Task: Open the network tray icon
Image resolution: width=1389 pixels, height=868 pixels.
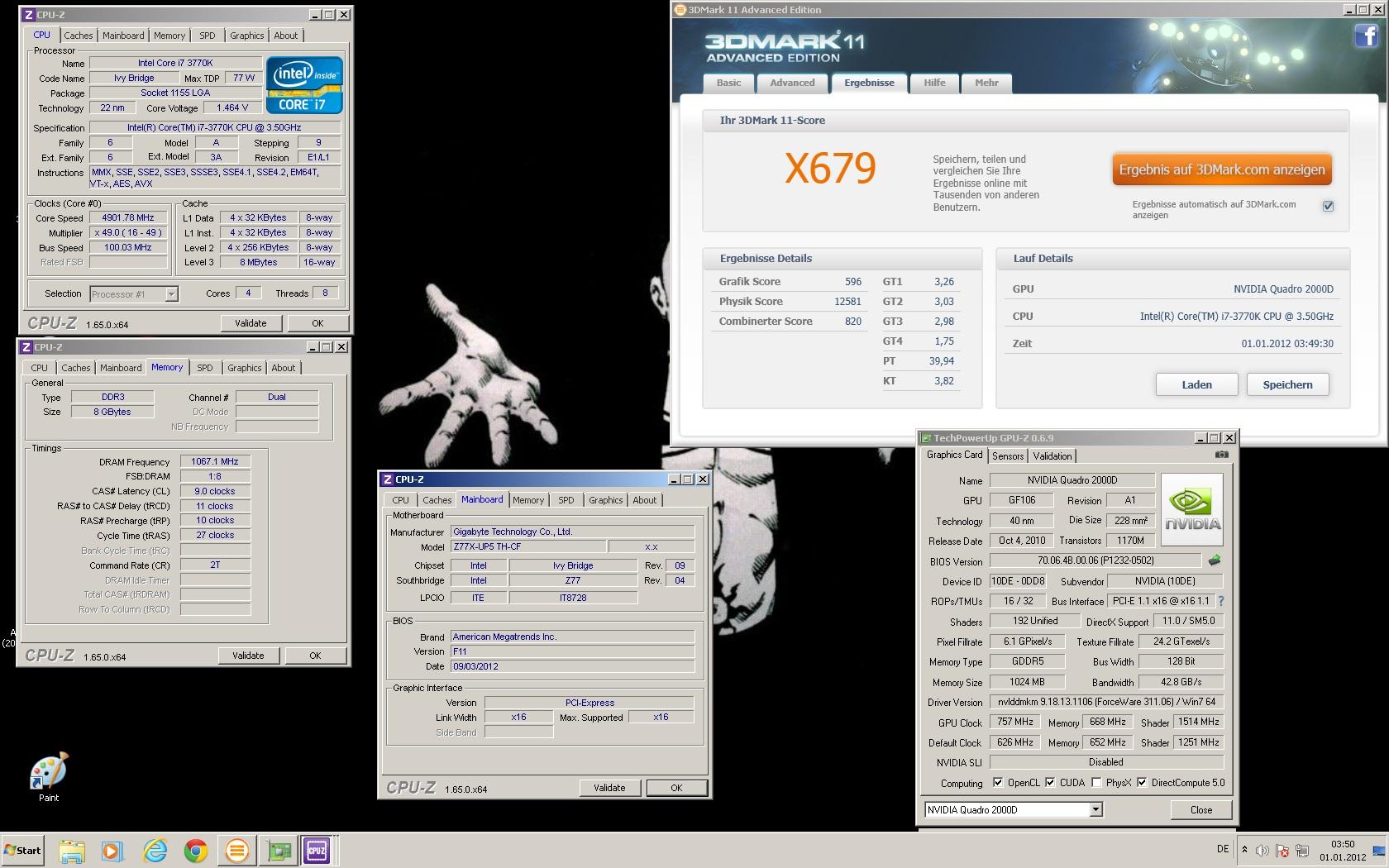Action: click(1302, 851)
